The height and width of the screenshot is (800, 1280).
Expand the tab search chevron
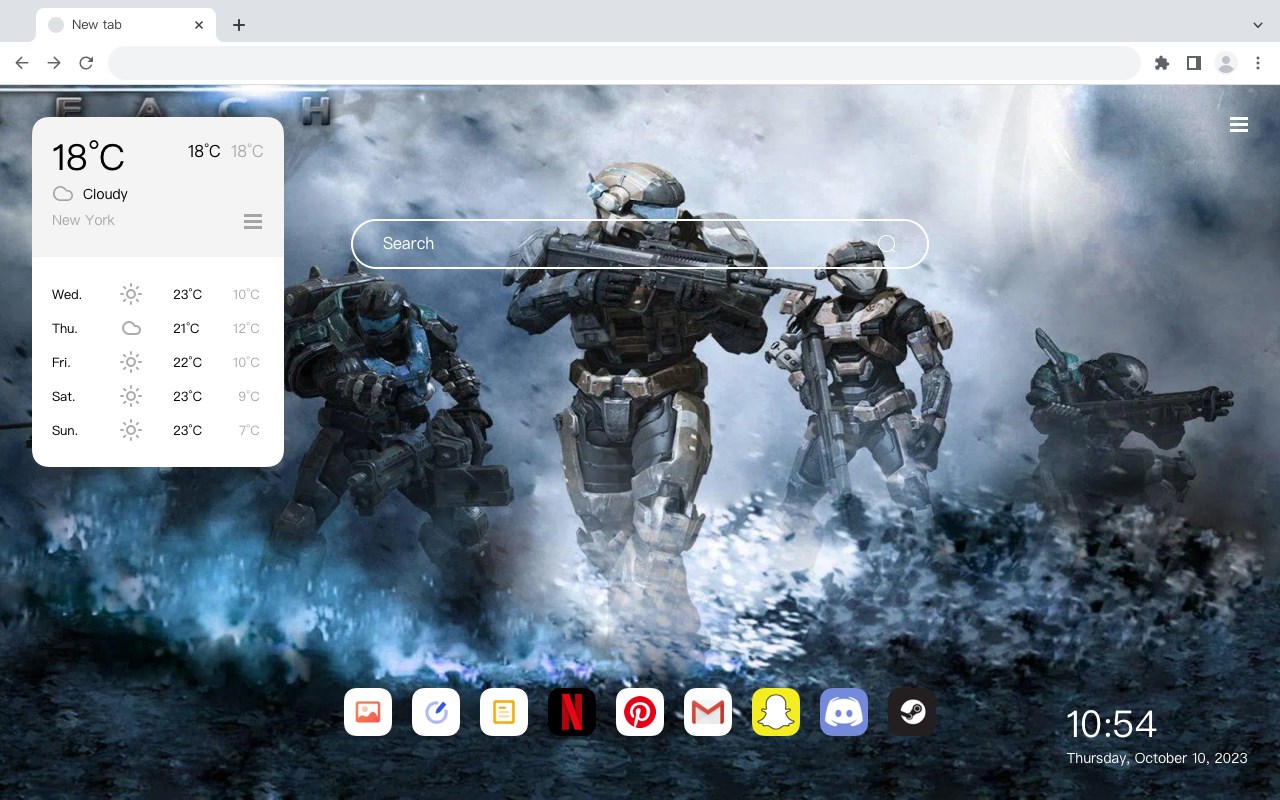pos(1257,25)
